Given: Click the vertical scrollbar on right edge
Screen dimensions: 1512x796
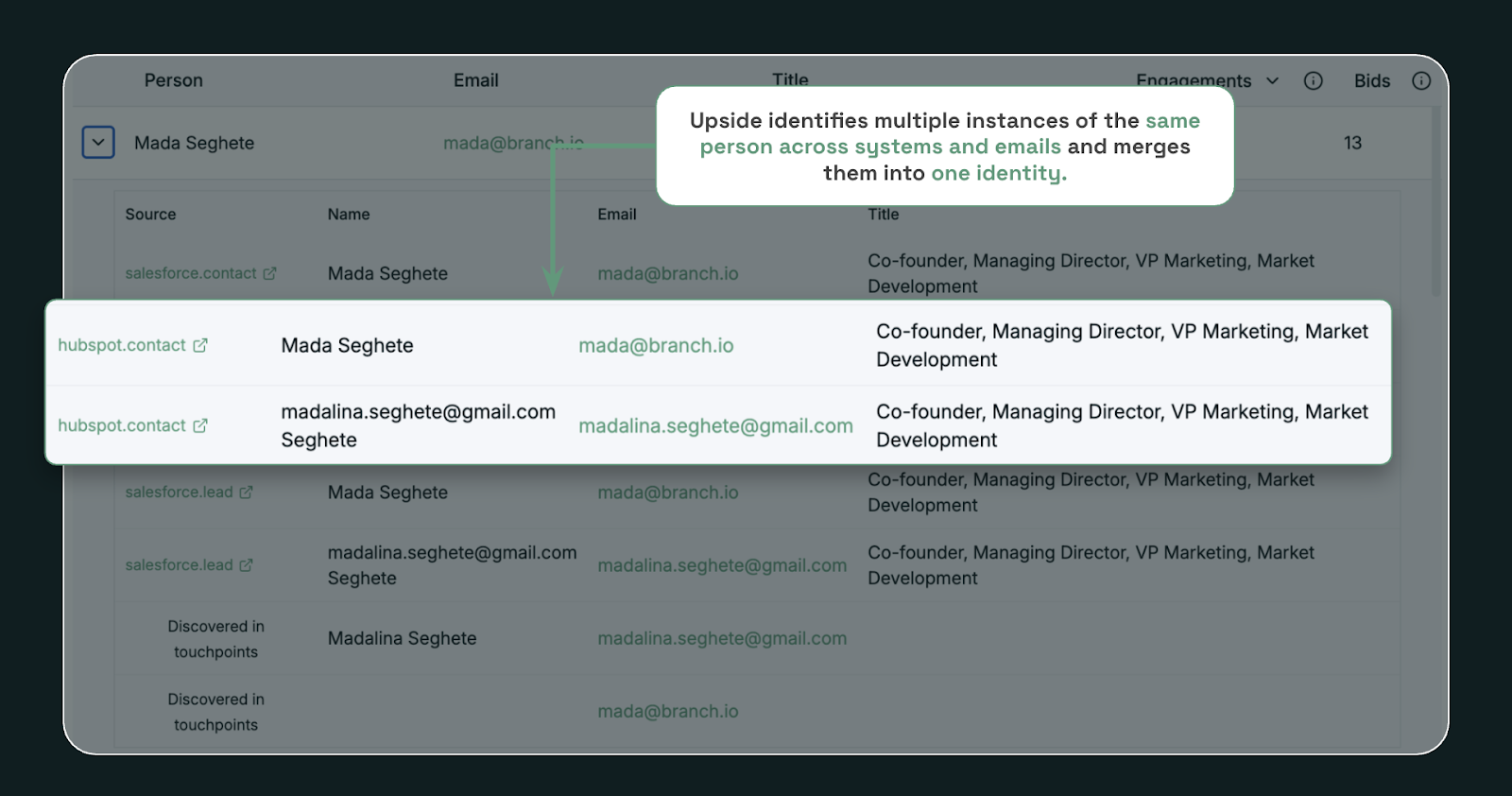Looking at the screenshot, I should (1436, 203).
